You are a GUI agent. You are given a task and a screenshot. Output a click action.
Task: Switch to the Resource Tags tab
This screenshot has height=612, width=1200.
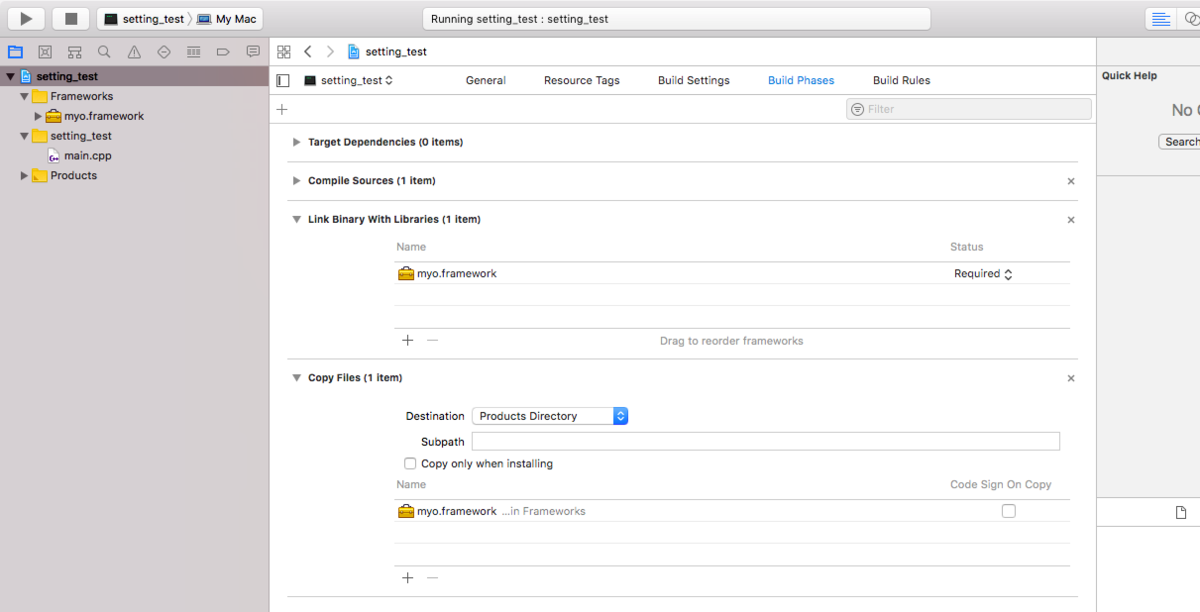pos(582,81)
